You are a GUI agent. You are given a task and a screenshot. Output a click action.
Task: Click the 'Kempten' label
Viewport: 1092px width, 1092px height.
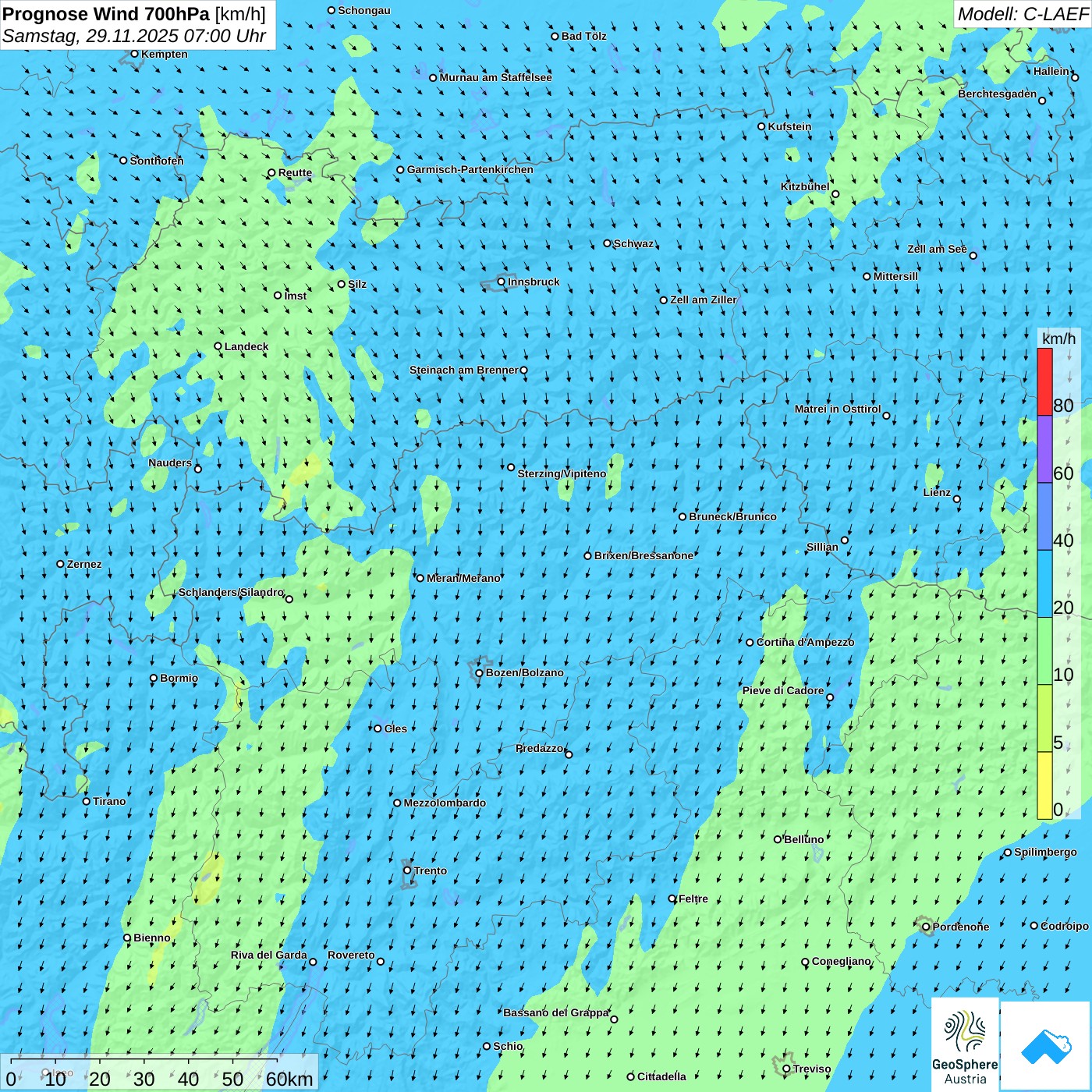[x=165, y=54]
